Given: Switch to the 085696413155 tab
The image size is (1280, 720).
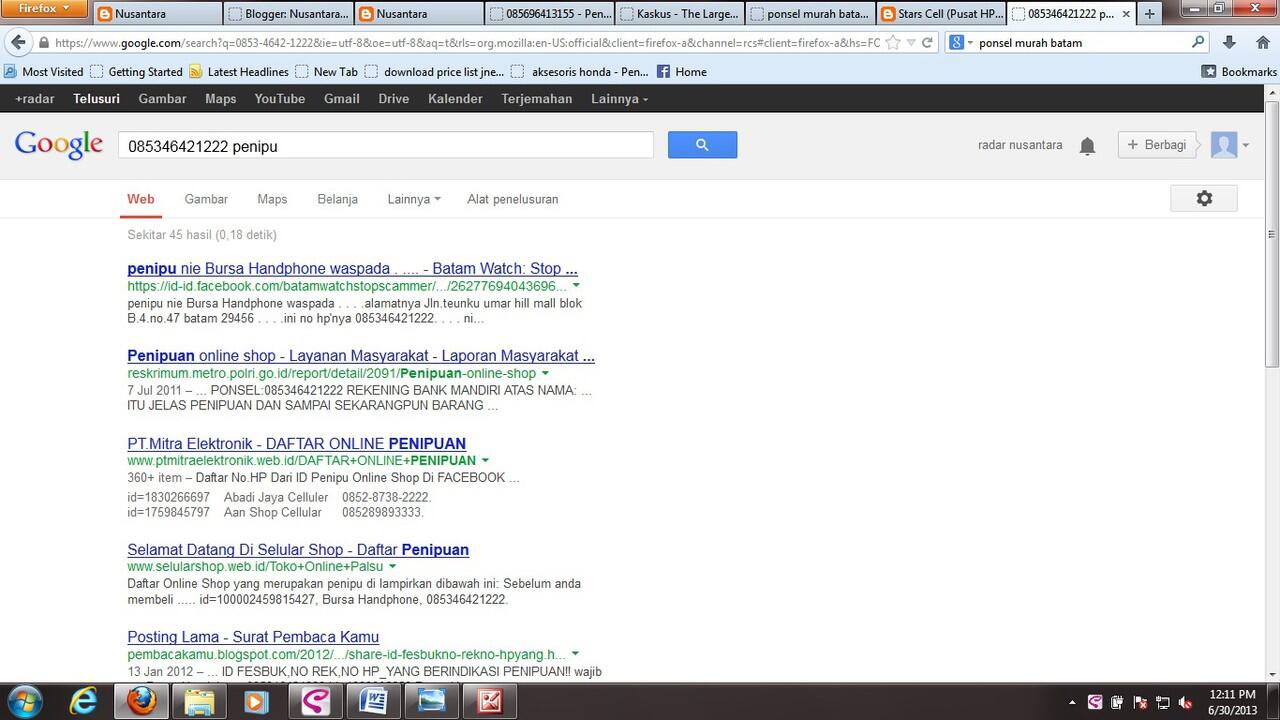Looking at the screenshot, I should point(550,14).
